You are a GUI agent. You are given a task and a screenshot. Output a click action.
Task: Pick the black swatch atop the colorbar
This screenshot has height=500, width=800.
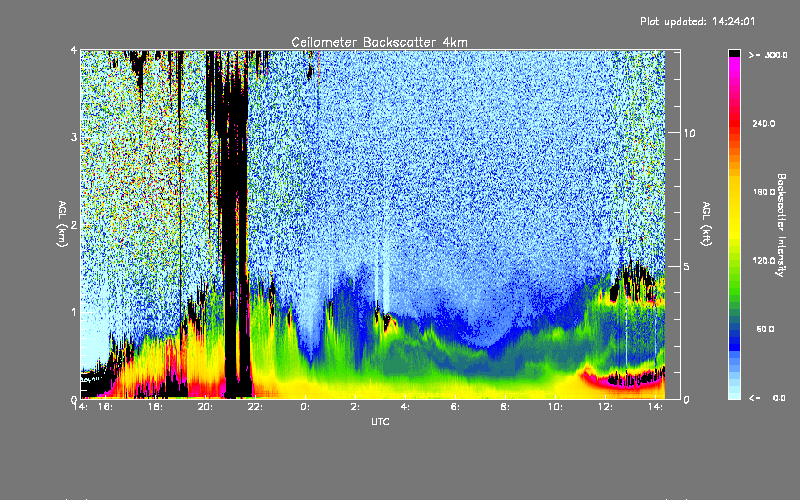pos(734,53)
